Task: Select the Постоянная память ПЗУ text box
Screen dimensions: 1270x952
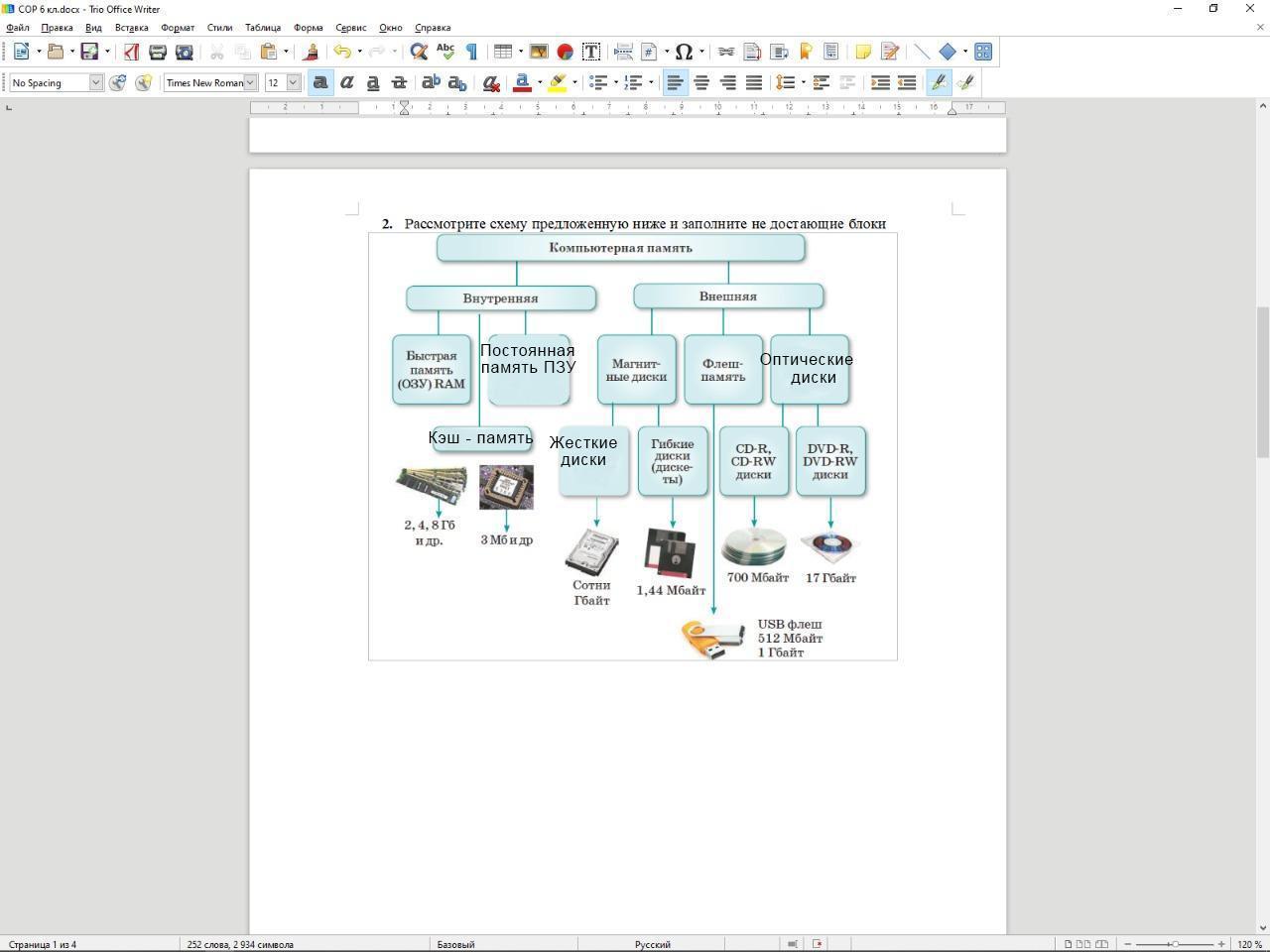Action: point(528,359)
